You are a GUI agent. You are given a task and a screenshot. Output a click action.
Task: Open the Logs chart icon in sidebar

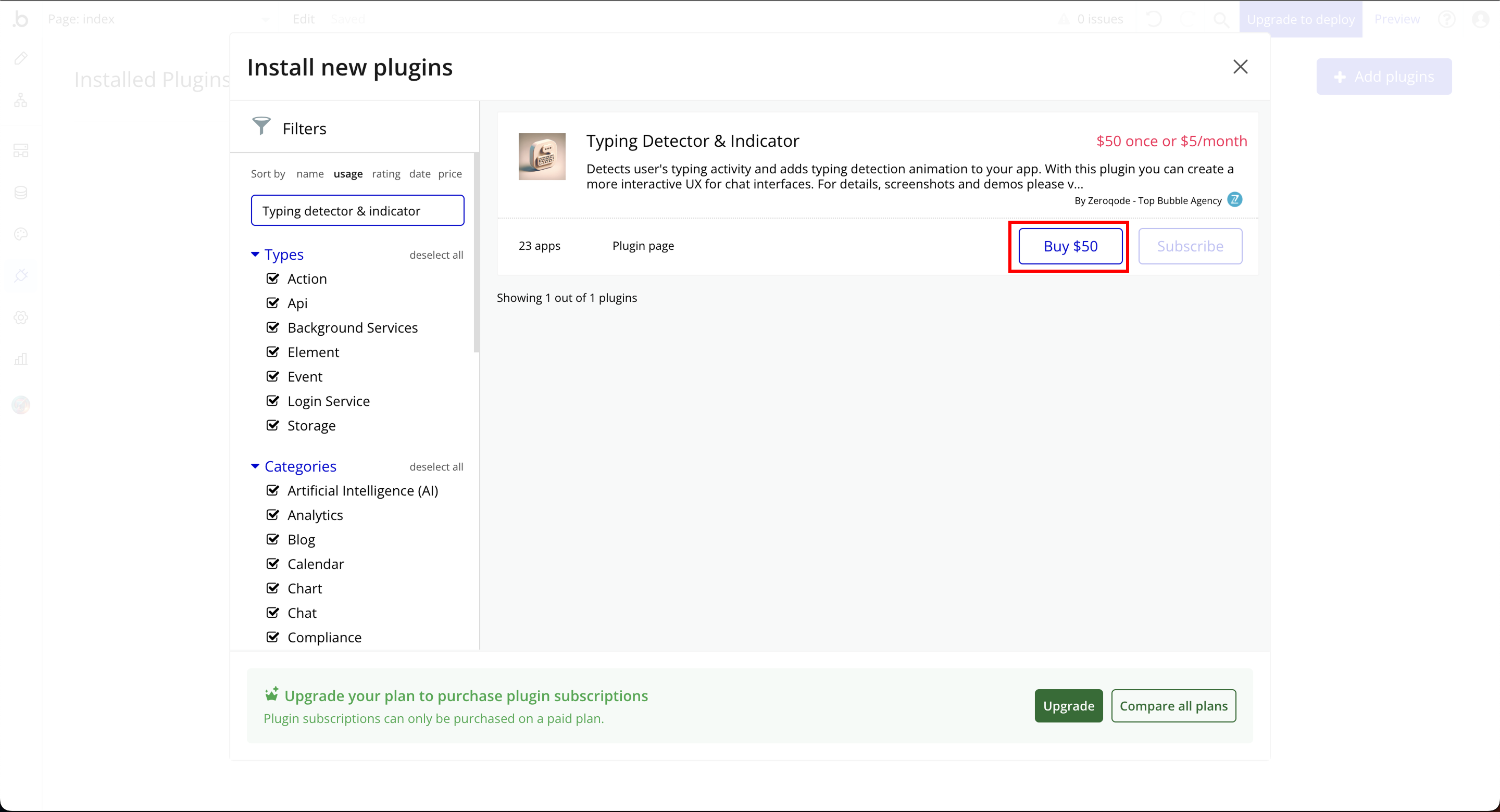[21, 359]
